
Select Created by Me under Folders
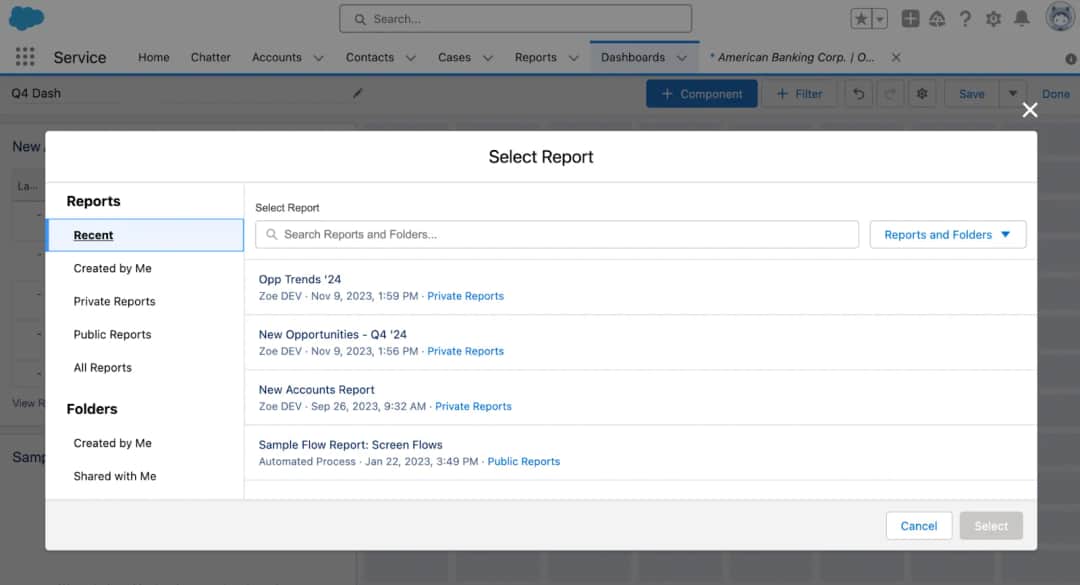click(x=145, y=443)
